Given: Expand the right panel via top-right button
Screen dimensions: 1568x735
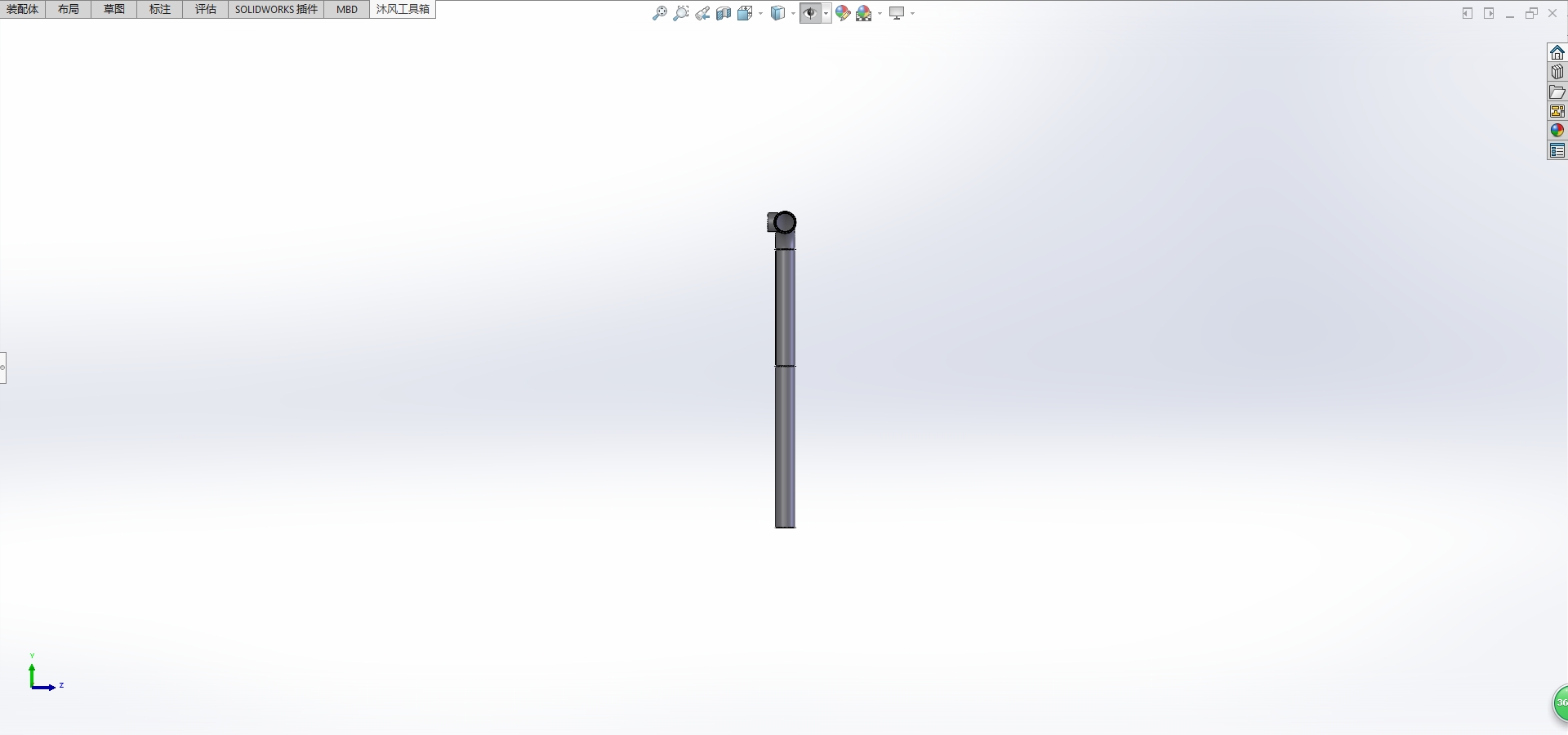Looking at the screenshot, I should click(1489, 13).
